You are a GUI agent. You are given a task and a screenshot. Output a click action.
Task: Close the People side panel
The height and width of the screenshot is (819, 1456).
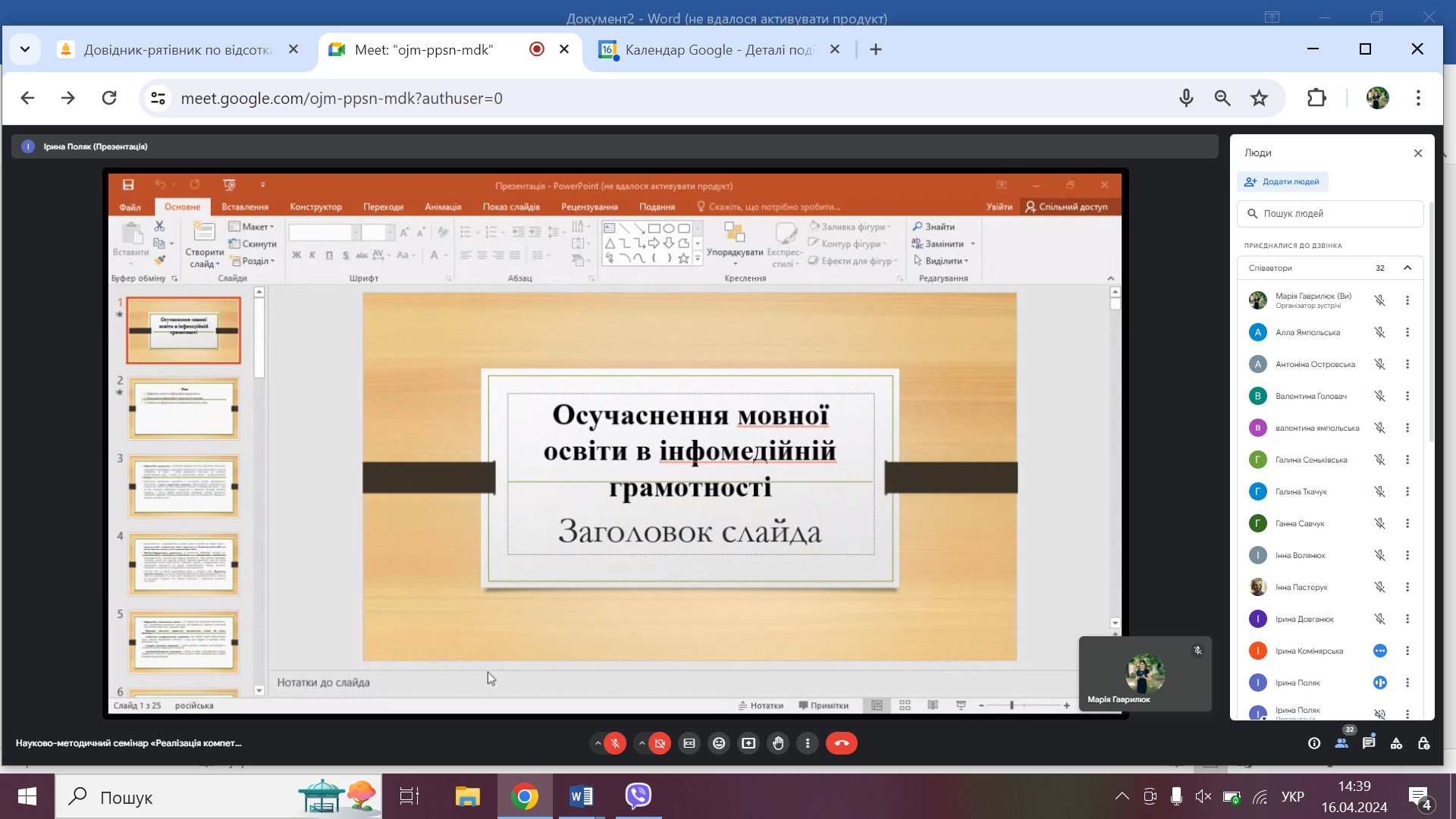tap(1418, 153)
